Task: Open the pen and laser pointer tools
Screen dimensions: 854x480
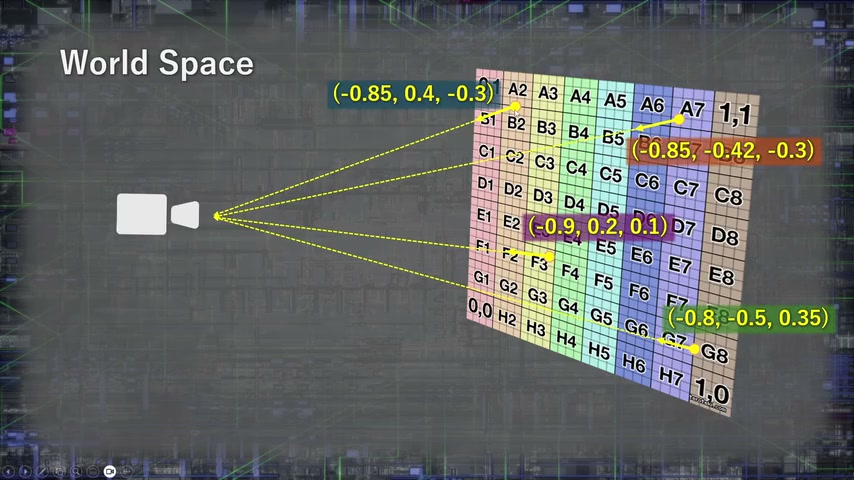Action: click(42, 471)
